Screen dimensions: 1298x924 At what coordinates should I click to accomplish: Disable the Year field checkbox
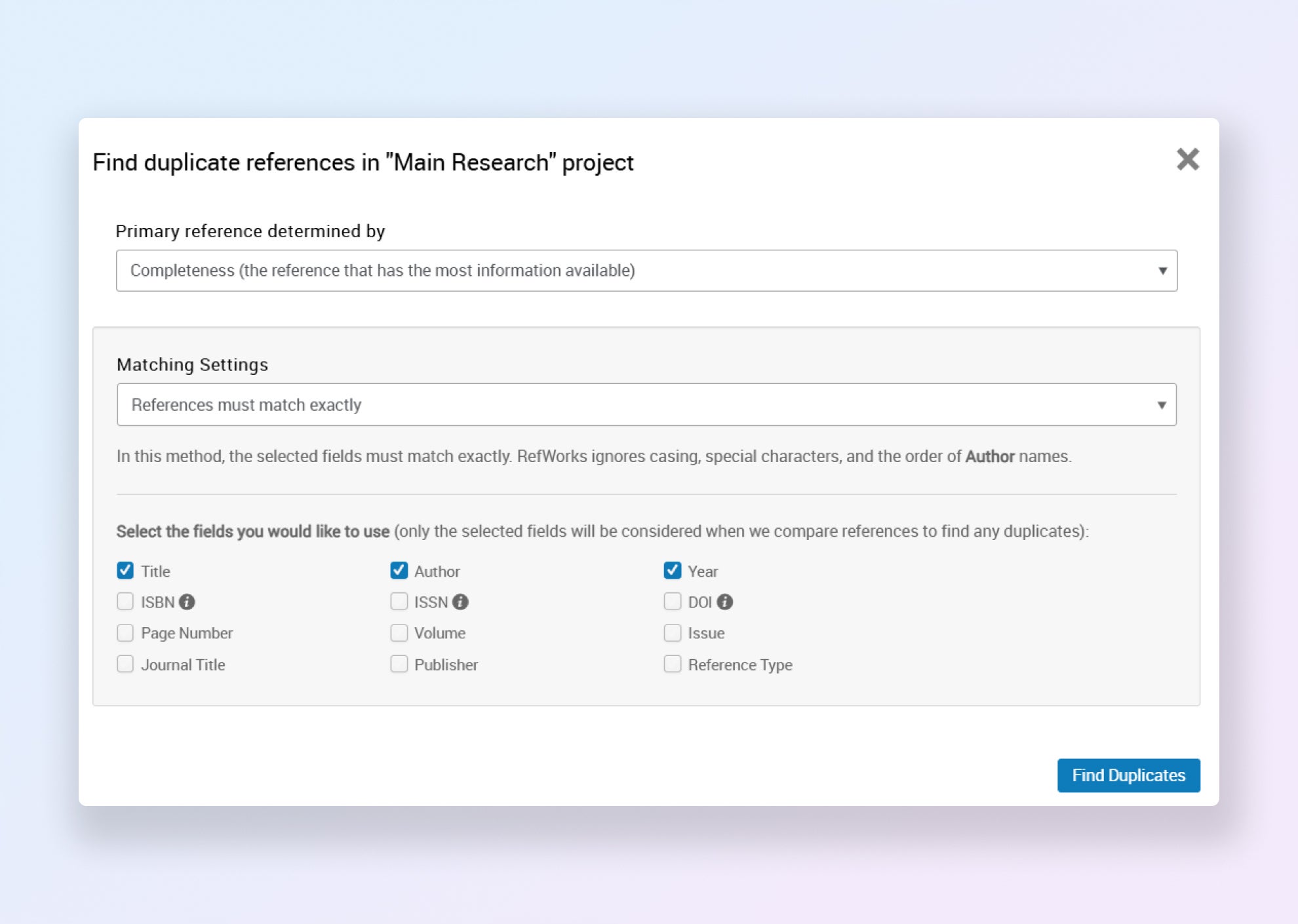(672, 571)
